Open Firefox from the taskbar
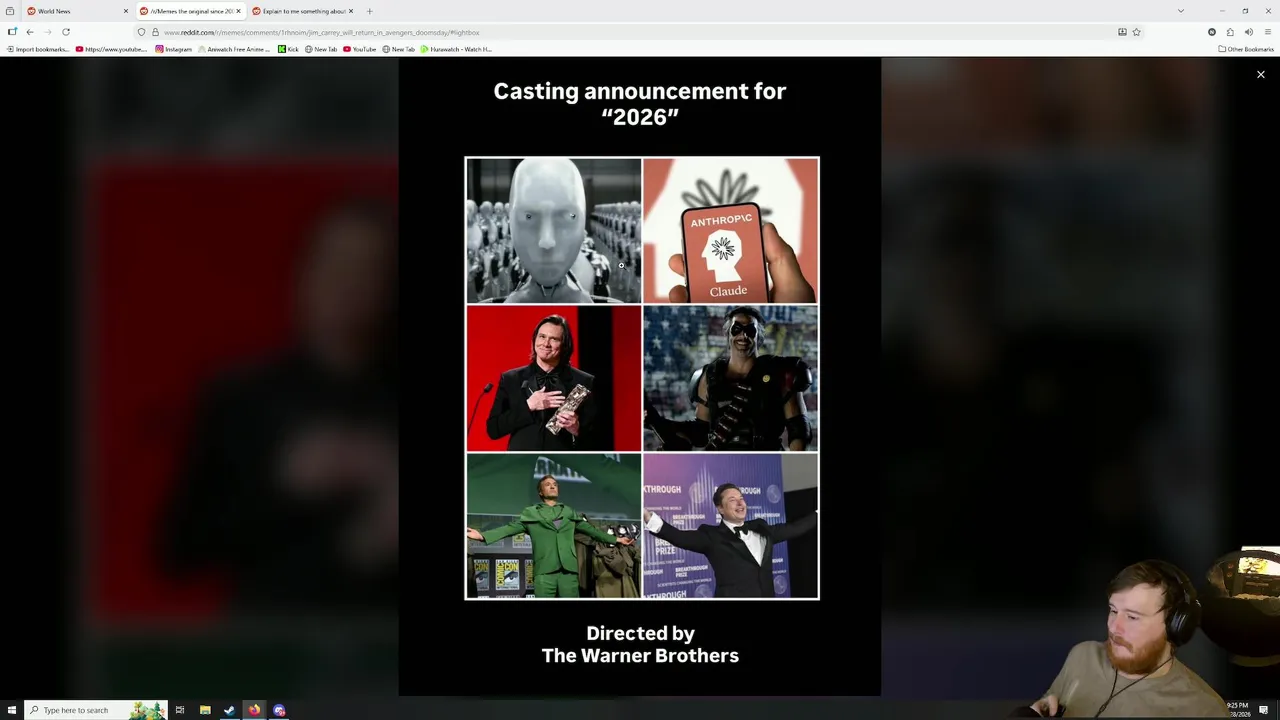 pos(254,710)
